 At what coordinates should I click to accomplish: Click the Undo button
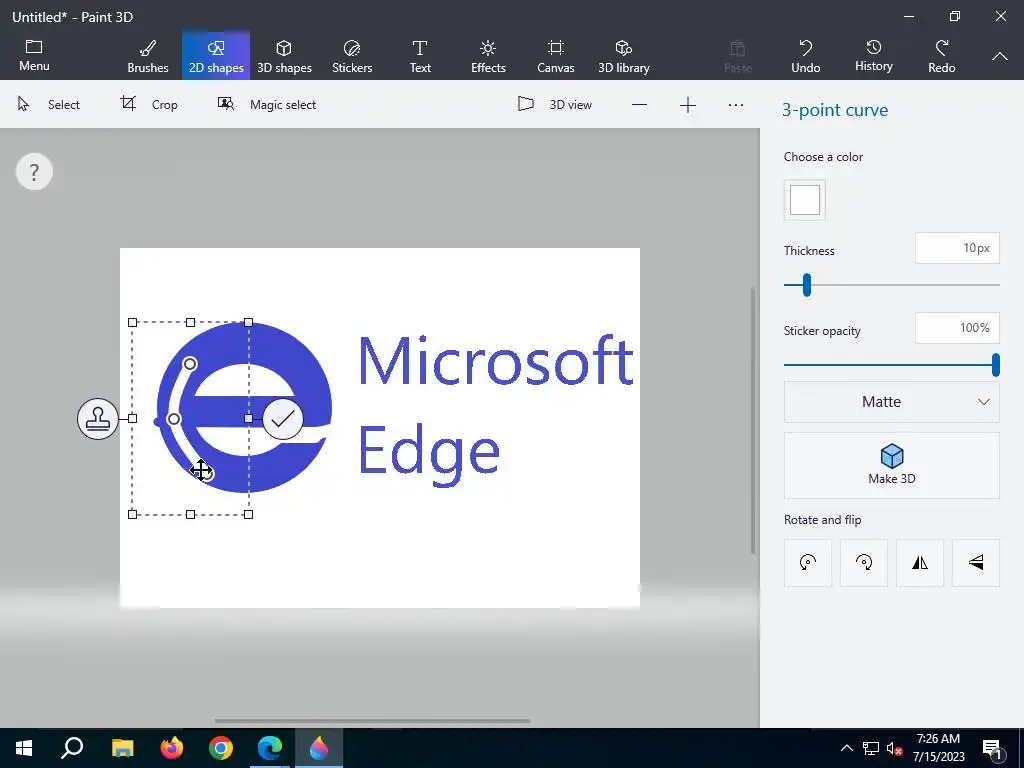tap(805, 57)
